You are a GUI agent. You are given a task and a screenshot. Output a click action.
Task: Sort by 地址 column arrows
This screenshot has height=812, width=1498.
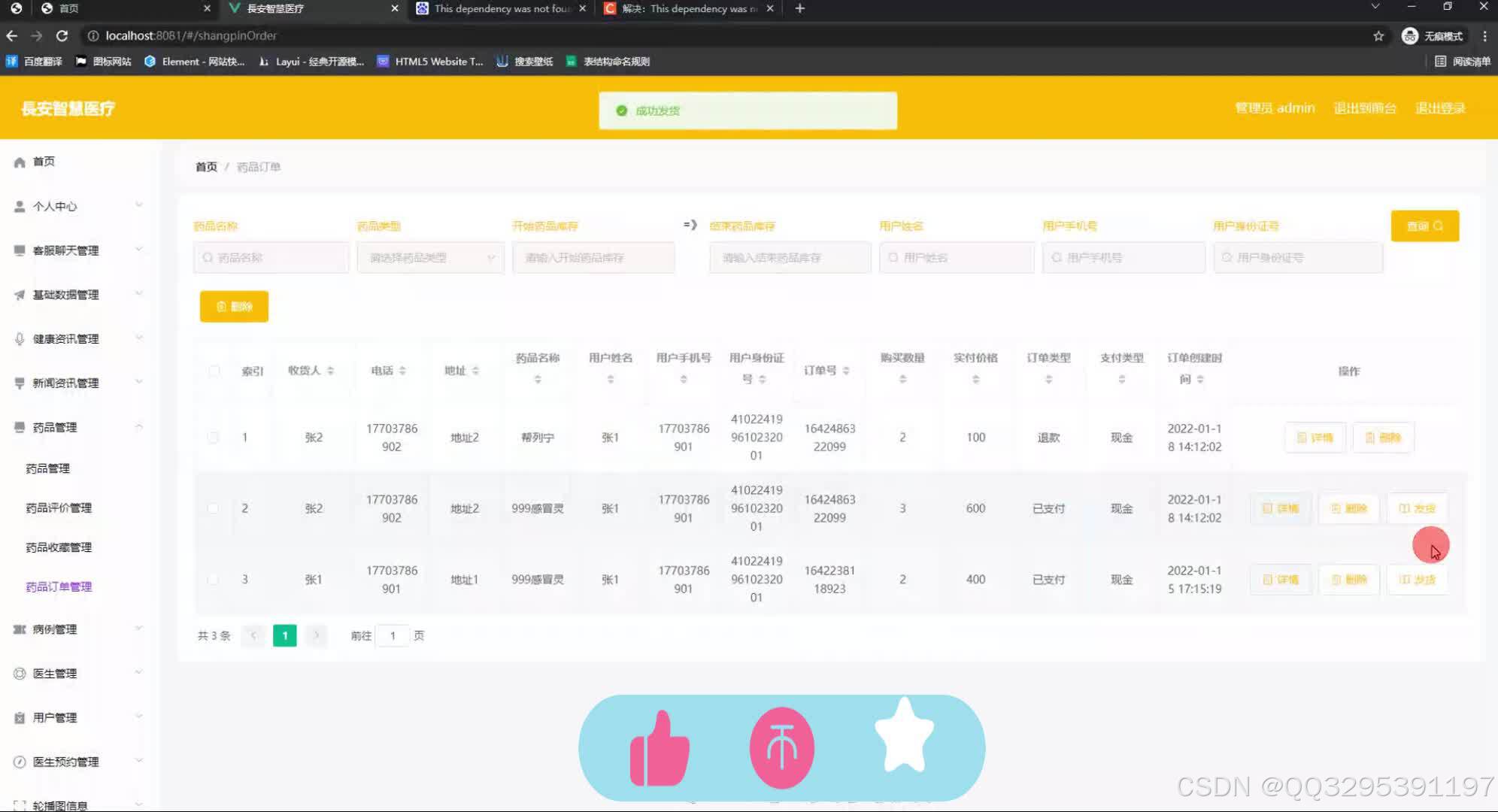pos(475,371)
